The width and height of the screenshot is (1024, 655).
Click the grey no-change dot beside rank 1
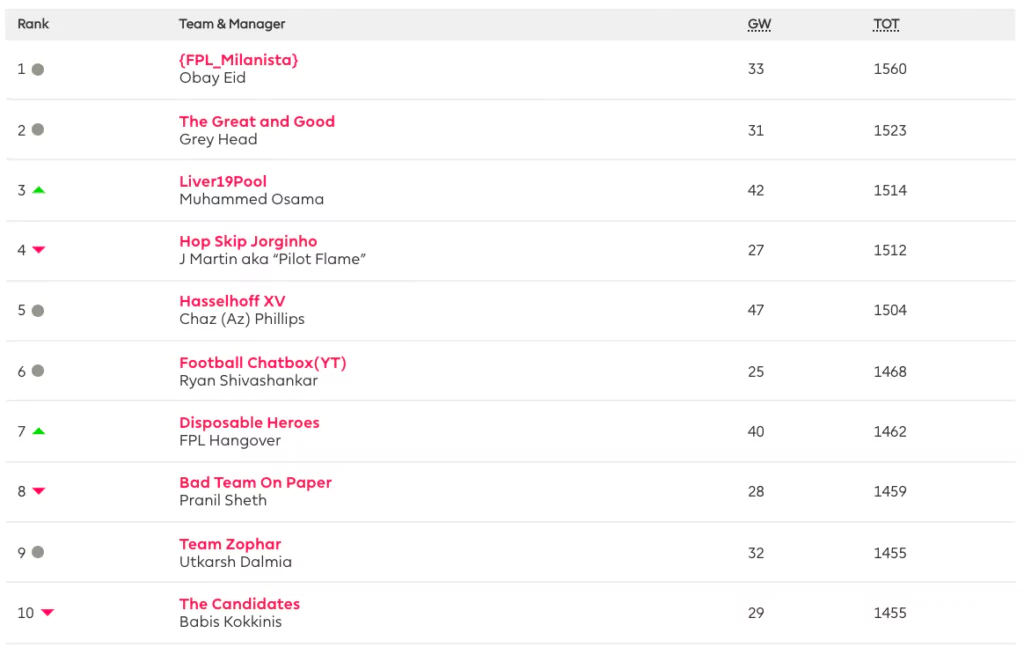pos(38,70)
